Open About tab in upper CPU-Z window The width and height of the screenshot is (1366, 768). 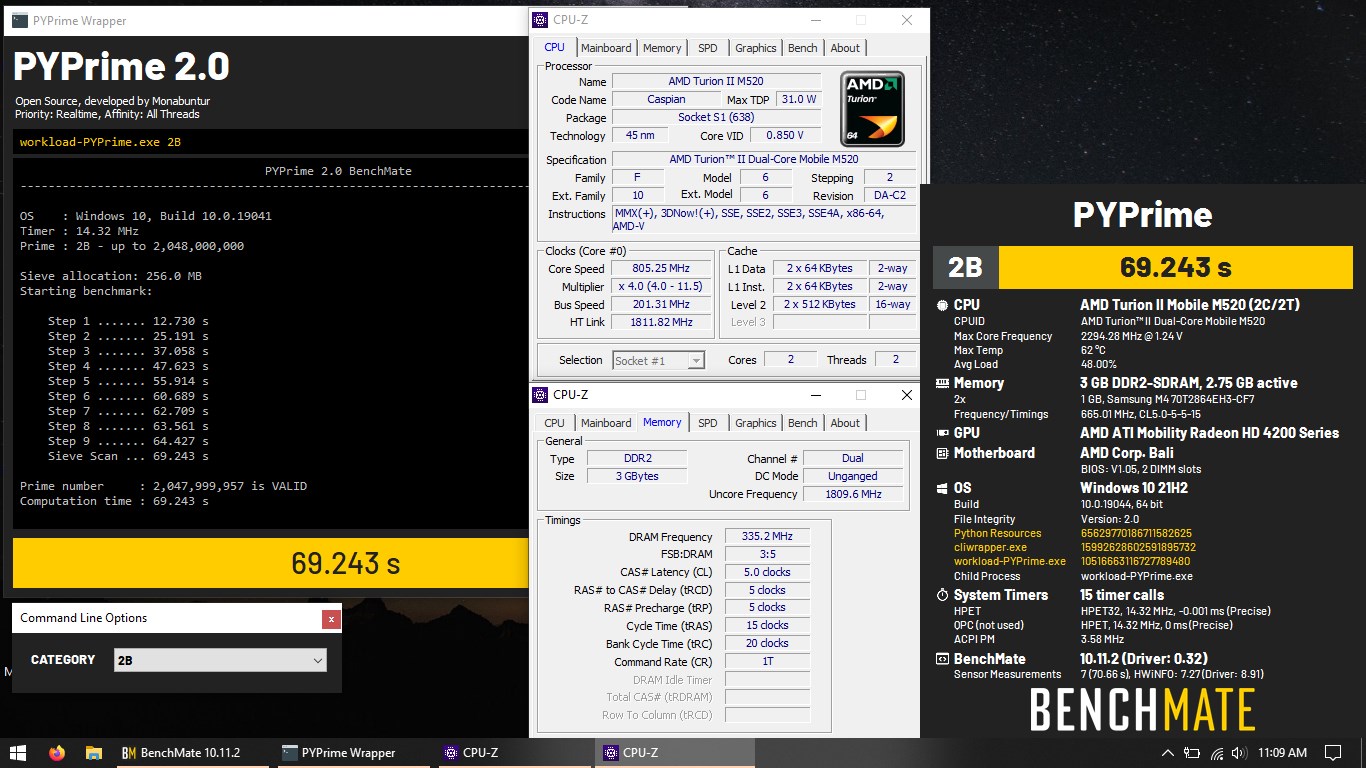click(845, 48)
